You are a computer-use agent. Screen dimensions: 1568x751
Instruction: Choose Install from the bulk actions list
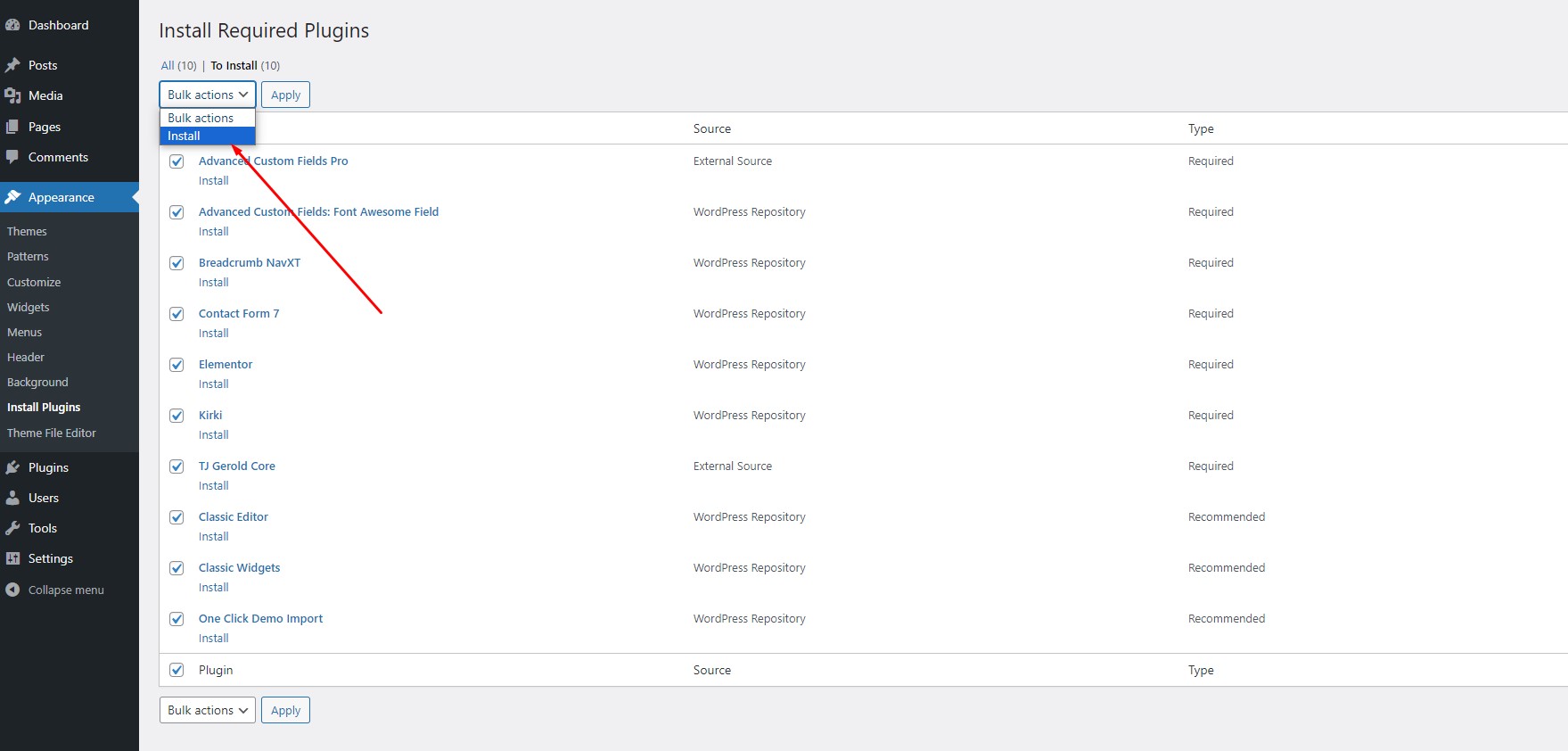point(208,136)
